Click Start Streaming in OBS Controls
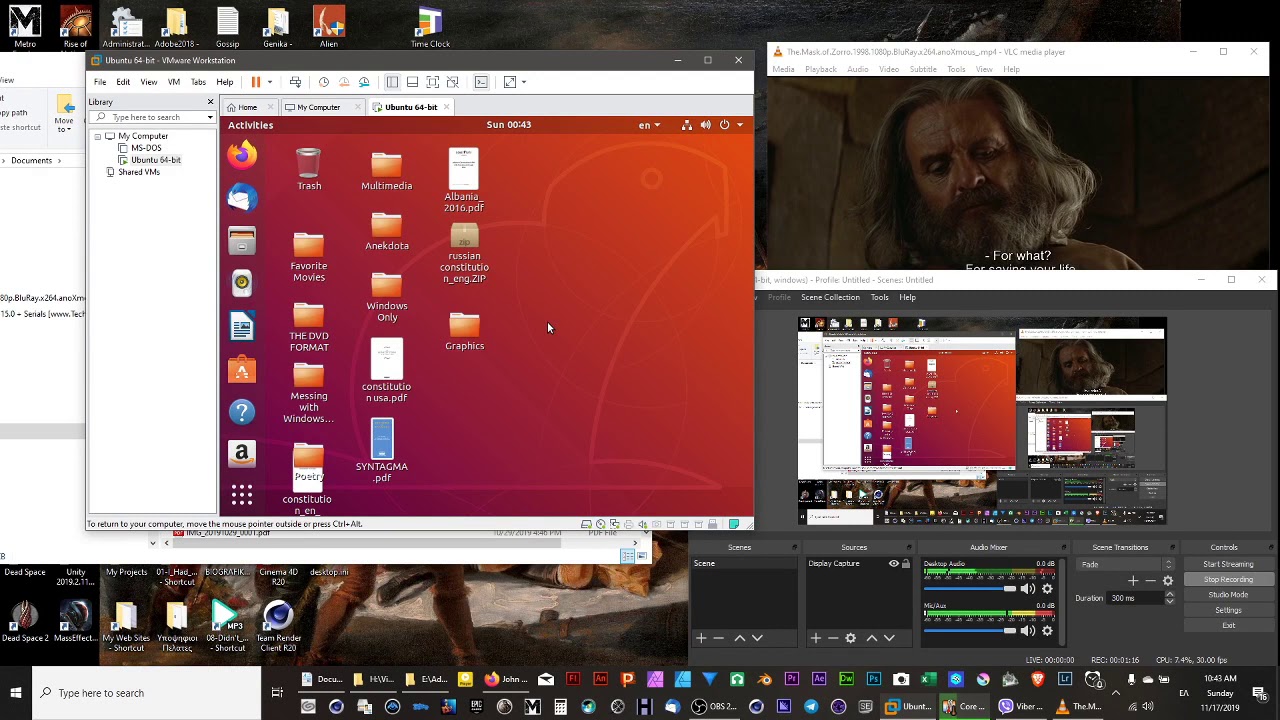Image resolution: width=1280 pixels, height=720 pixels. (1228, 564)
